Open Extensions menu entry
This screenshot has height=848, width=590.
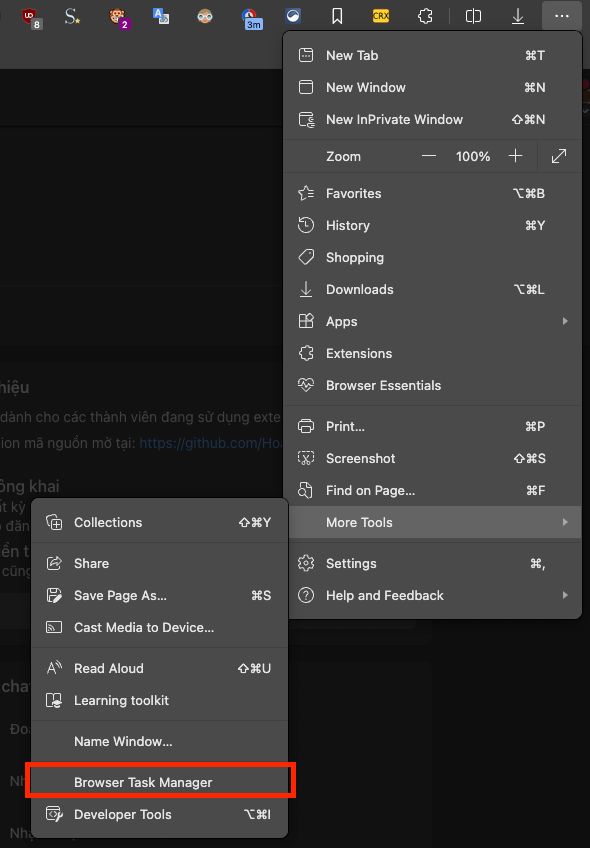tap(432, 353)
